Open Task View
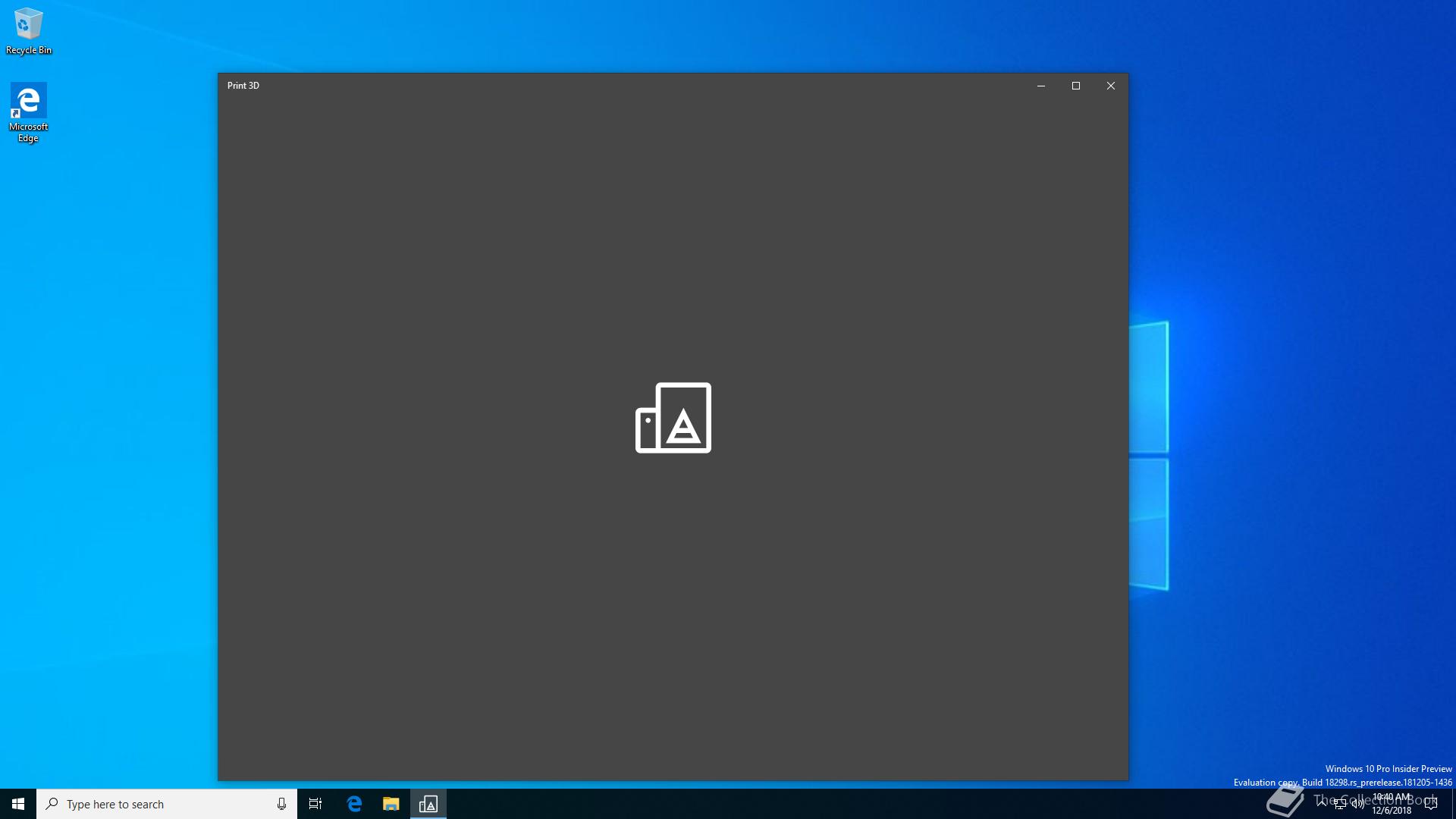This screenshot has height=819, width=1456. tap(315, 804)
